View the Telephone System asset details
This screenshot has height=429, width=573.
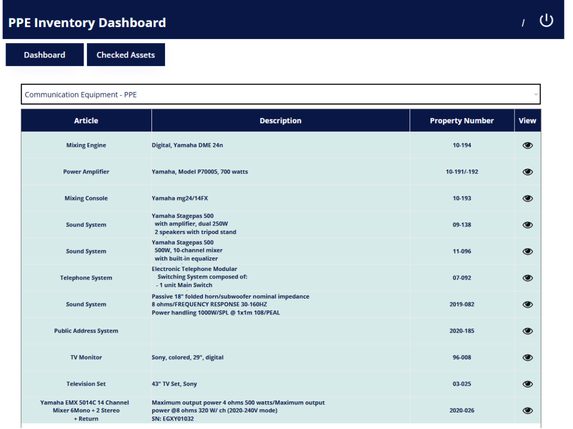[x=527, y=278]
